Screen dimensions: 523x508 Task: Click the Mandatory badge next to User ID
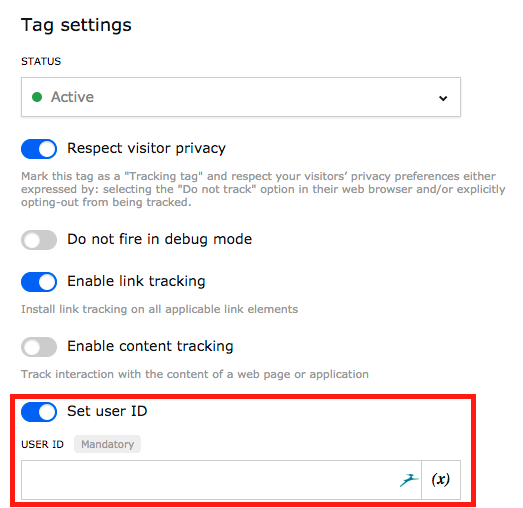(107, 444)
